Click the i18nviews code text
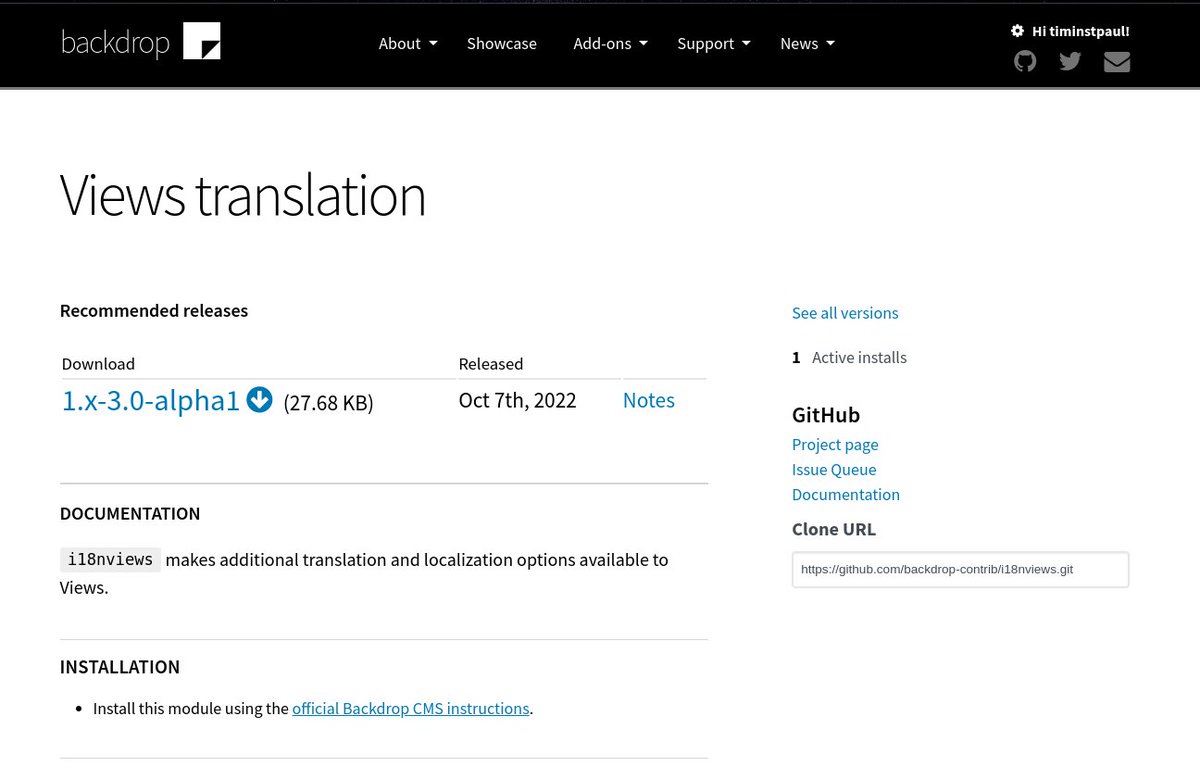Image resolution: width=1200 pixels, height=779 pixels. tap(110, 559)
